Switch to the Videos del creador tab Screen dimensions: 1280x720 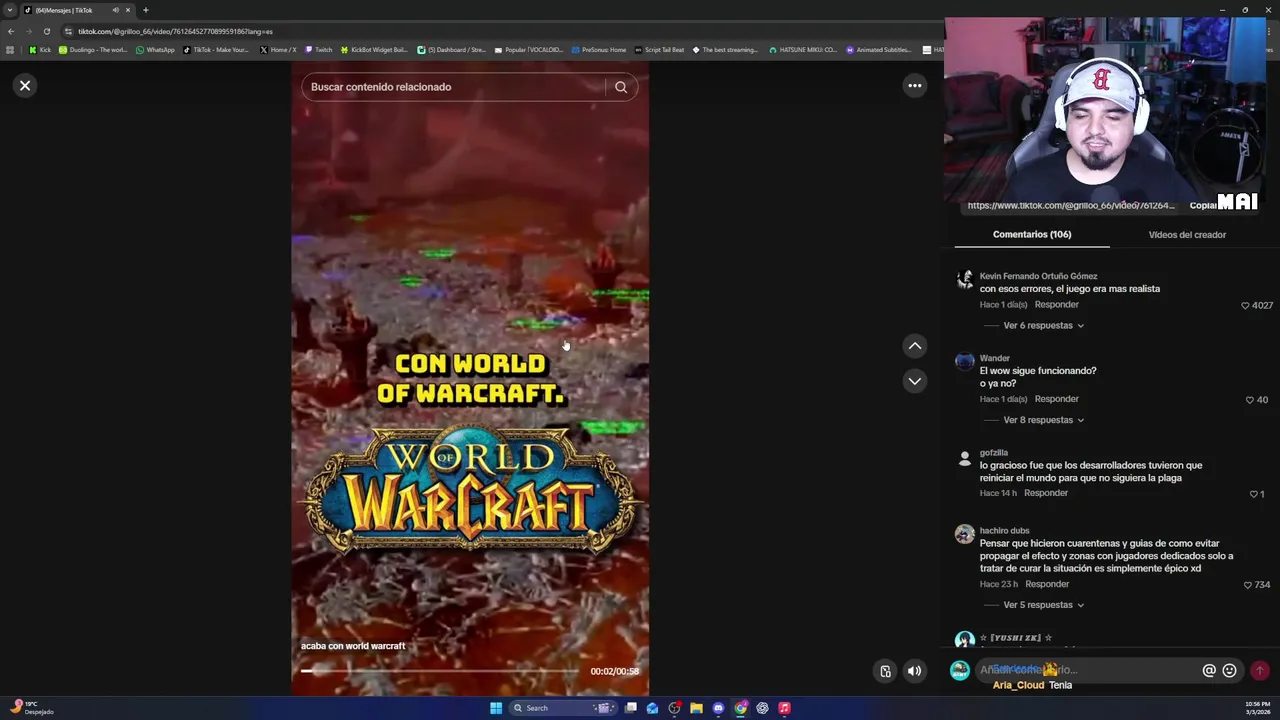click(1187, 234)
